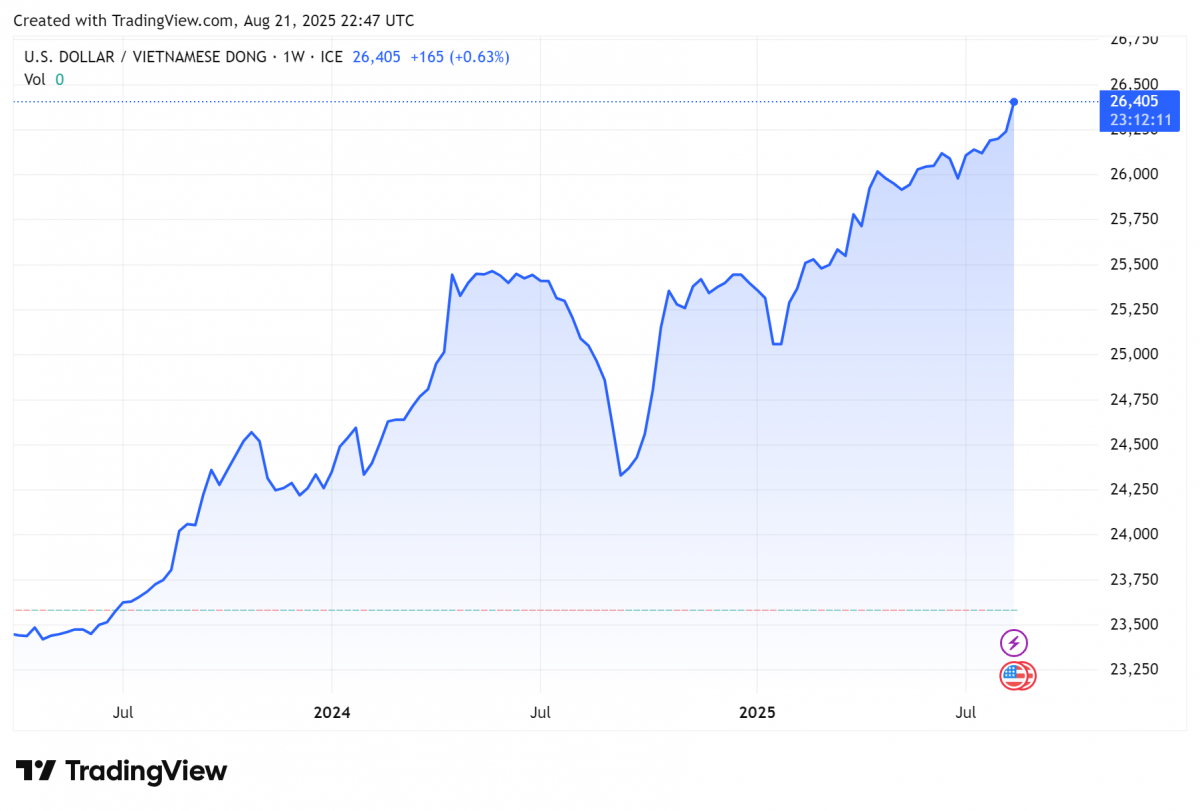Image resolution: width=1200 pixels, height=811 pixels.
Task: Click the 2024 label on time axis
Action: [x=332, y=712]
